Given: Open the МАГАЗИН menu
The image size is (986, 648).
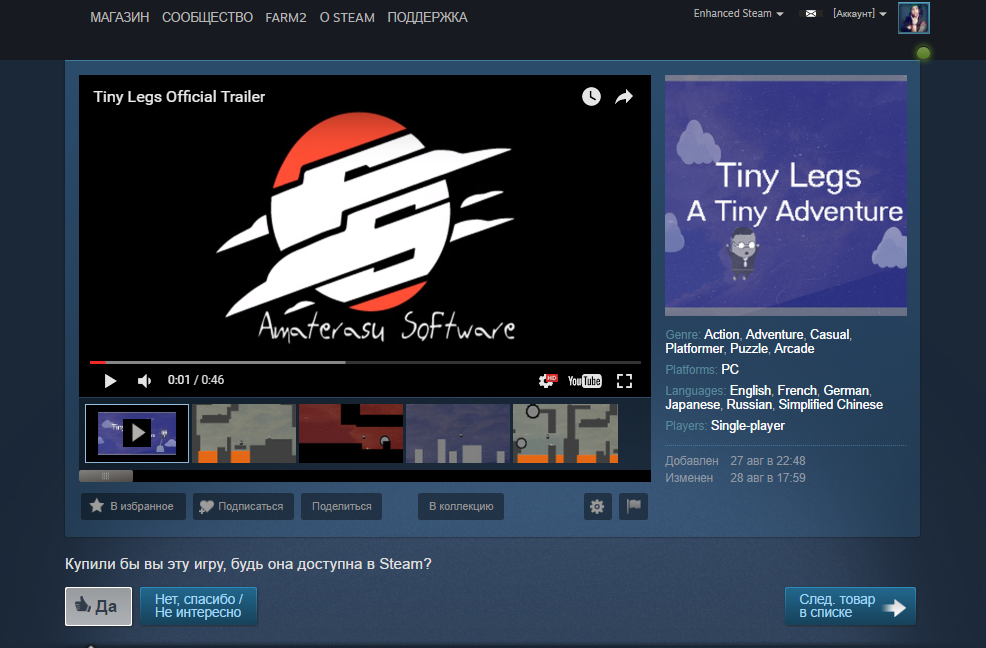Looking at the screenshot, I should click(119, 18).
